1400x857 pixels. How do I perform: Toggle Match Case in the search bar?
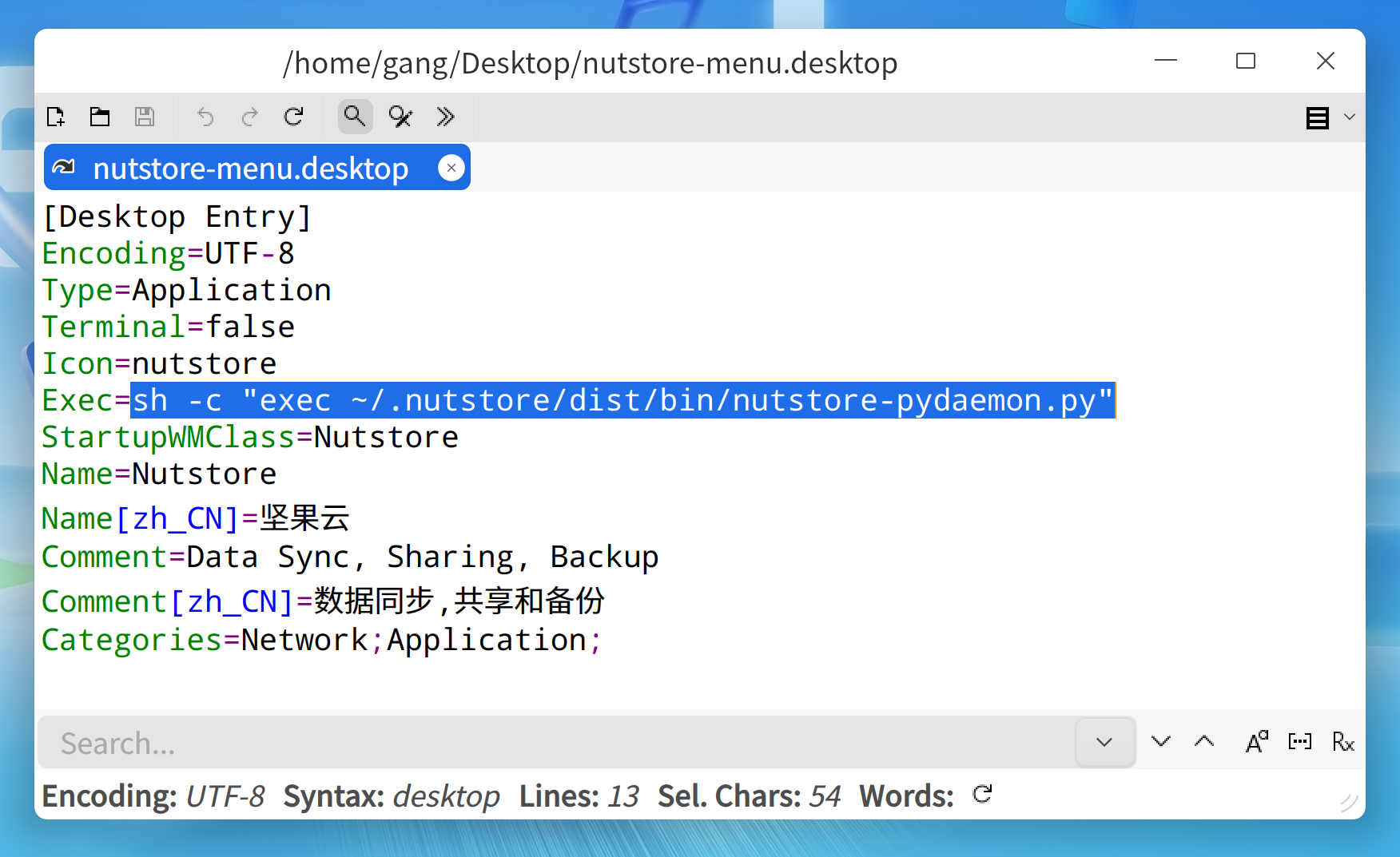click(1256, 742)
